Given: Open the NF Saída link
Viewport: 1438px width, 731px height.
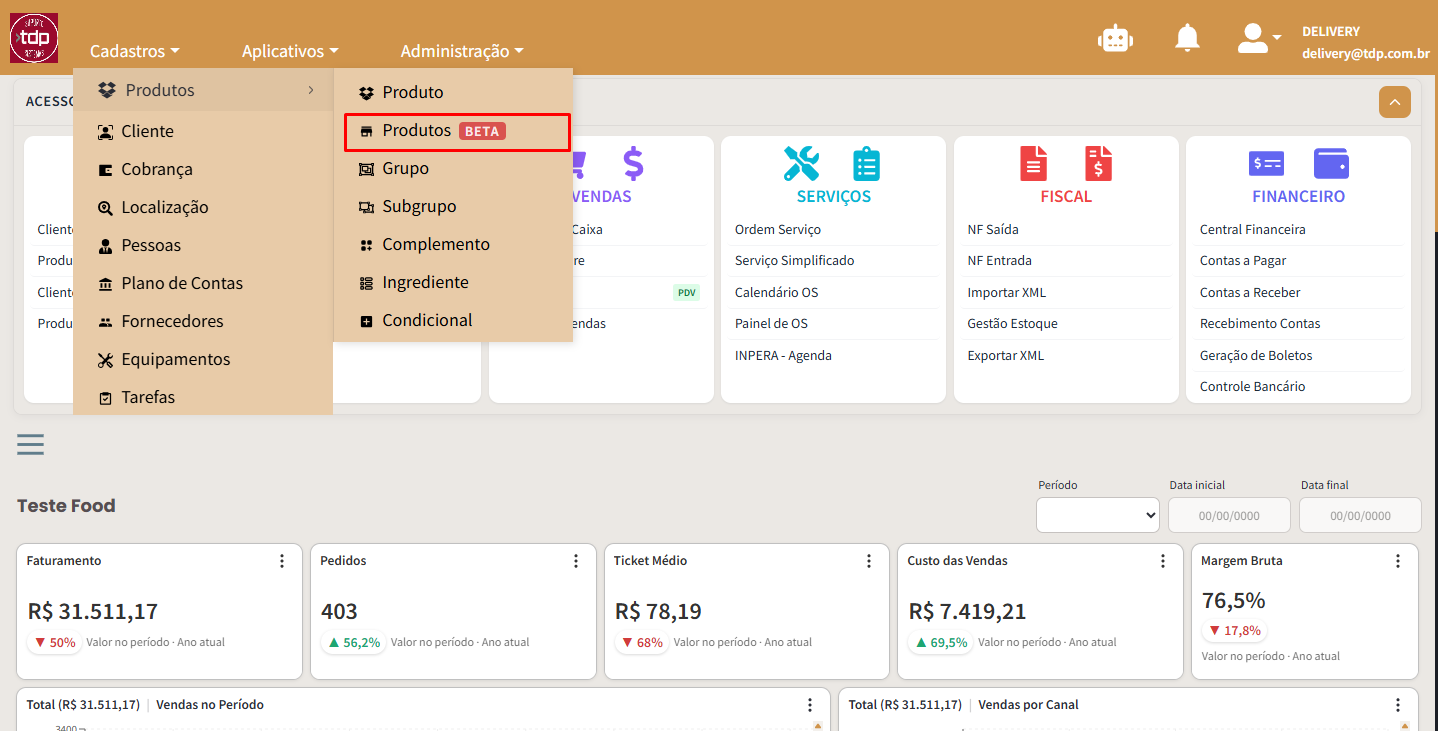Looking at the screenshot, I should coord(993,229).
